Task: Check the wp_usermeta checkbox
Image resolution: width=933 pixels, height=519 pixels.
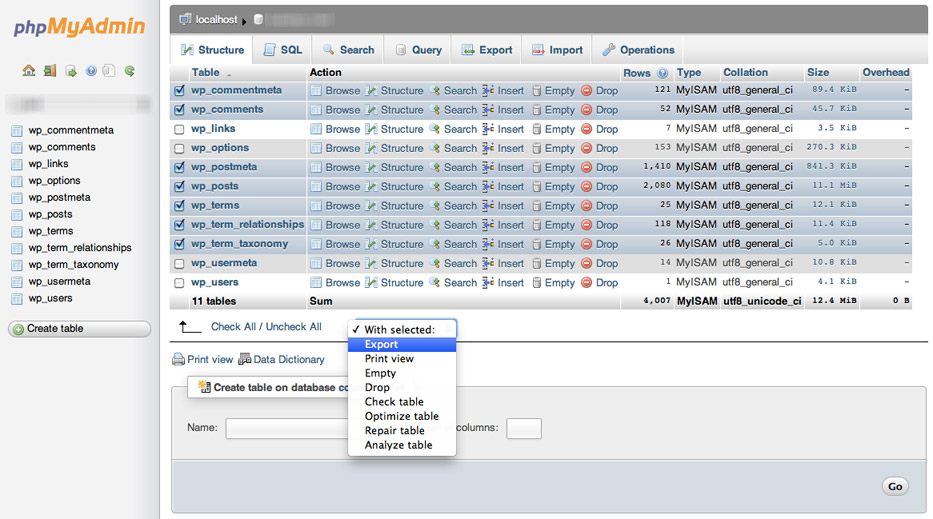Action: coord(179,263)
